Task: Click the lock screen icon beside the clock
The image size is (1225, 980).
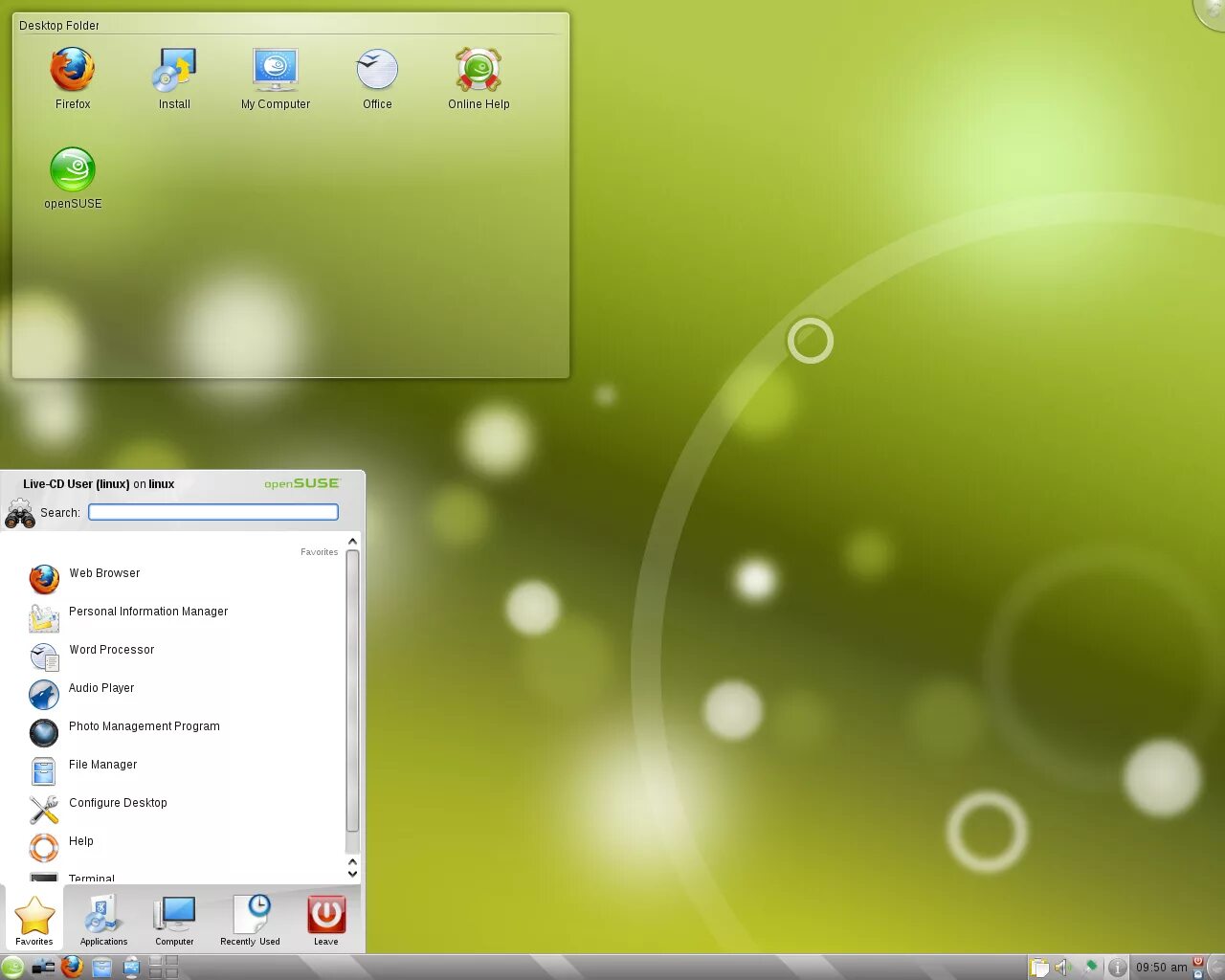Action: (1198, 974)
